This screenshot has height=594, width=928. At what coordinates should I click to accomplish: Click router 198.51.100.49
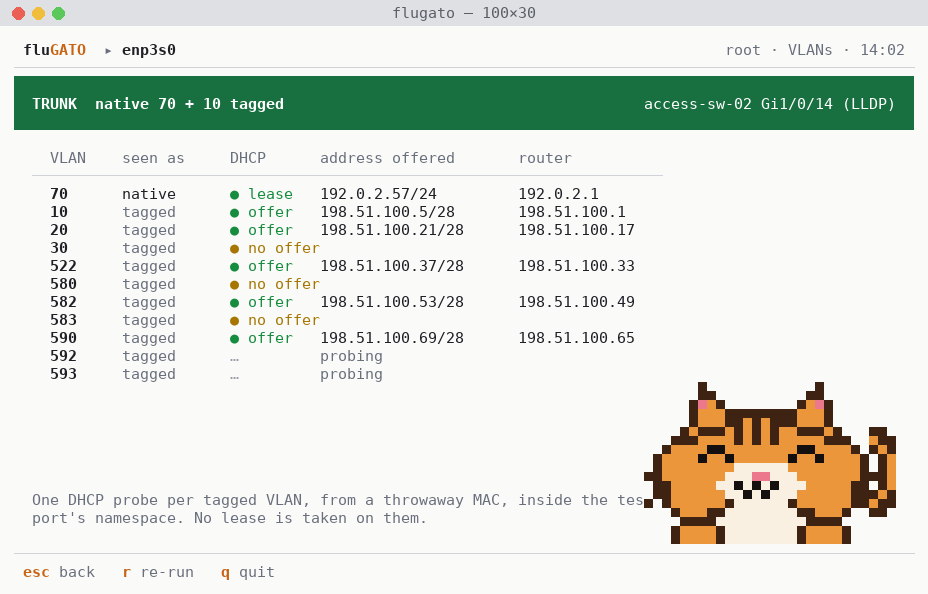pyautogui.click(x=576, y=302)
